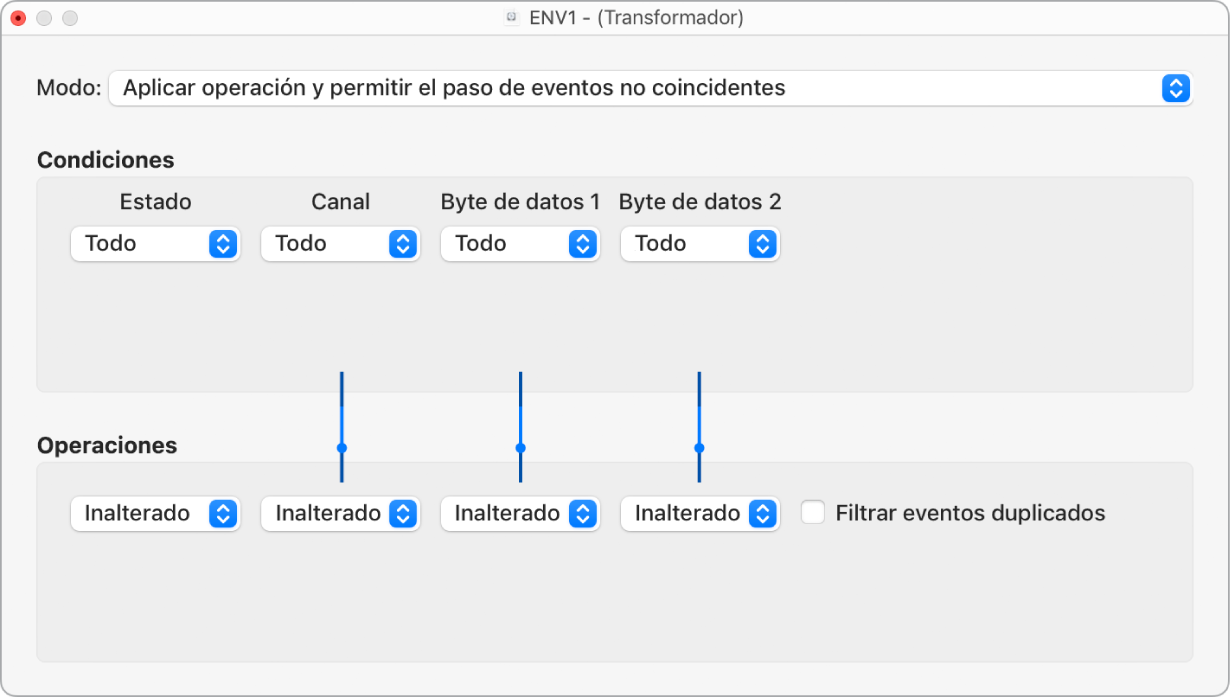Click the Canal connection line handle

coord(341,448)
